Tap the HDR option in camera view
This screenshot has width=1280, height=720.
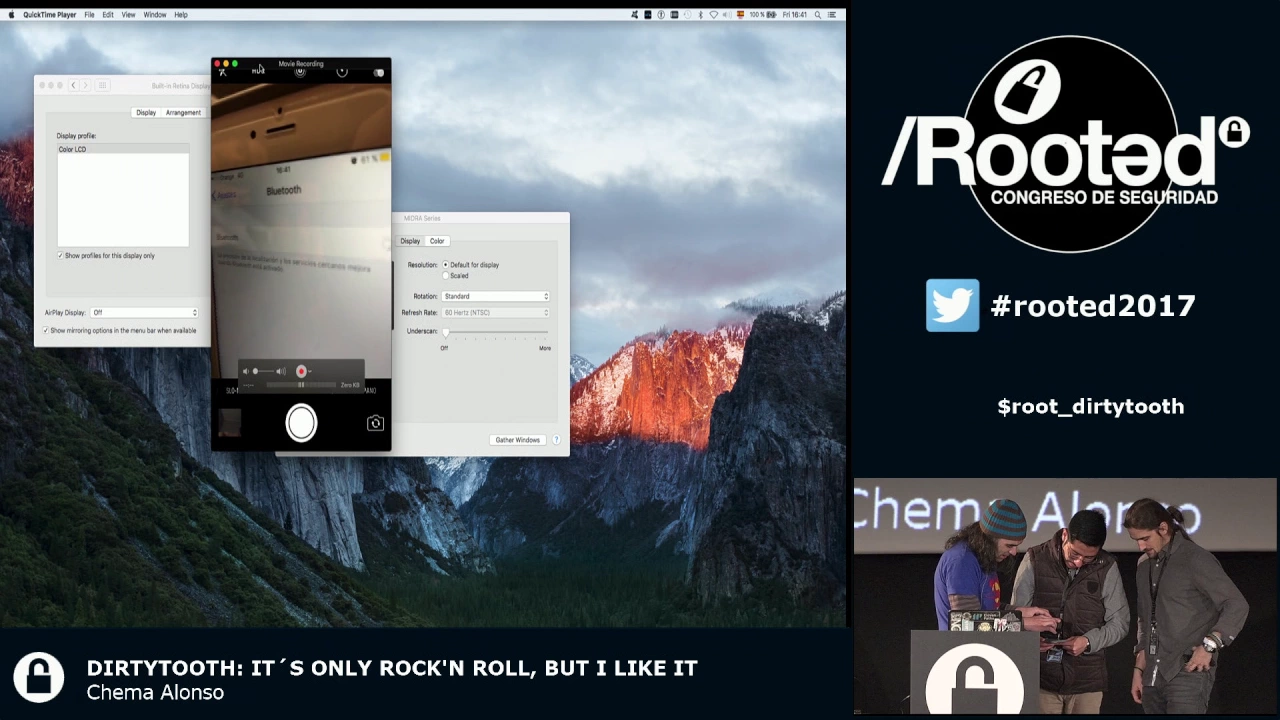(258, 72)
